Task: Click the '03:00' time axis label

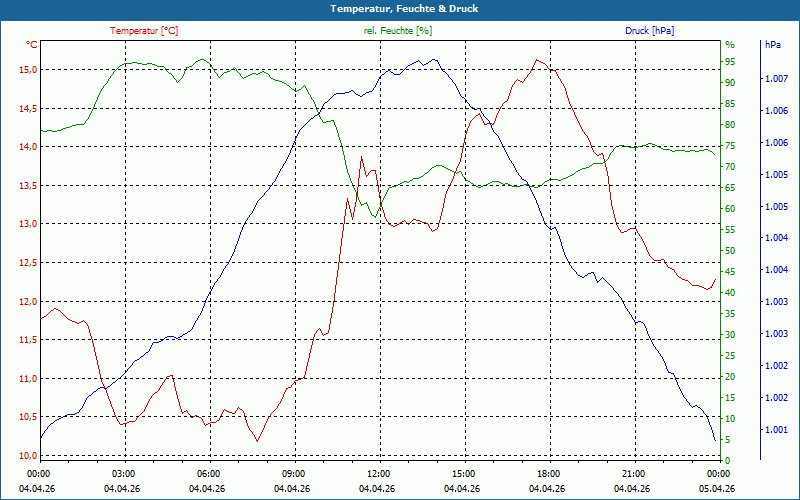Action: coord(122,473)
